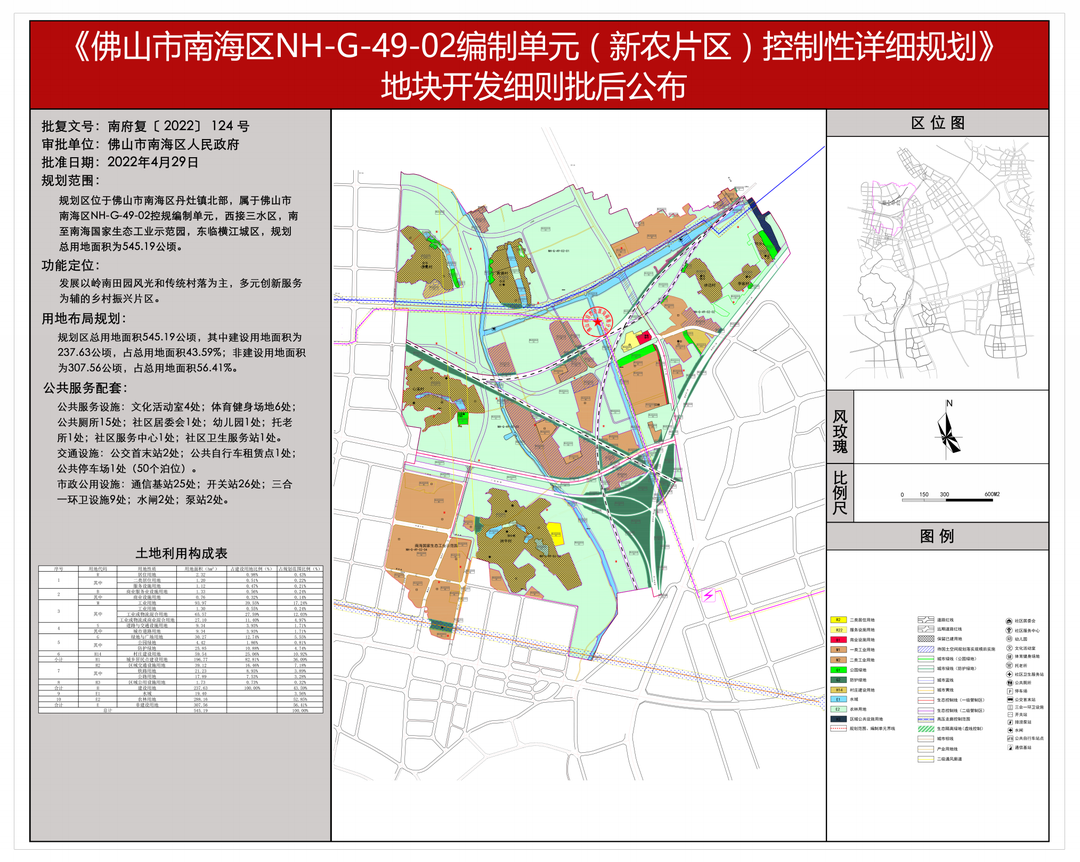The height and width of the screenshot is (862, 1080).
Task: Select the navy 区域公共设施用地 swatch
Action: pyautogui.click(x=839, y=719)
